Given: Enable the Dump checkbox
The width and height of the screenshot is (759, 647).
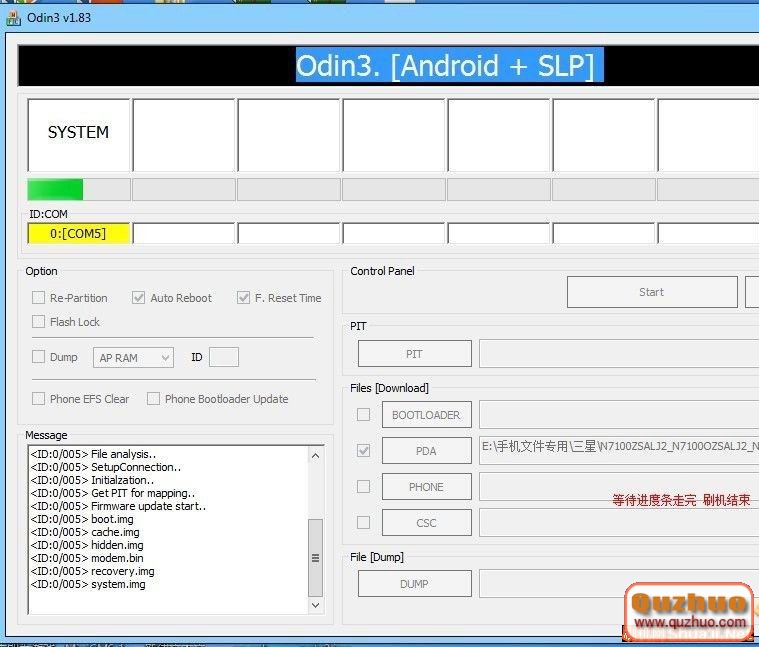Looking at the screenshot, I should pos(39,357).
